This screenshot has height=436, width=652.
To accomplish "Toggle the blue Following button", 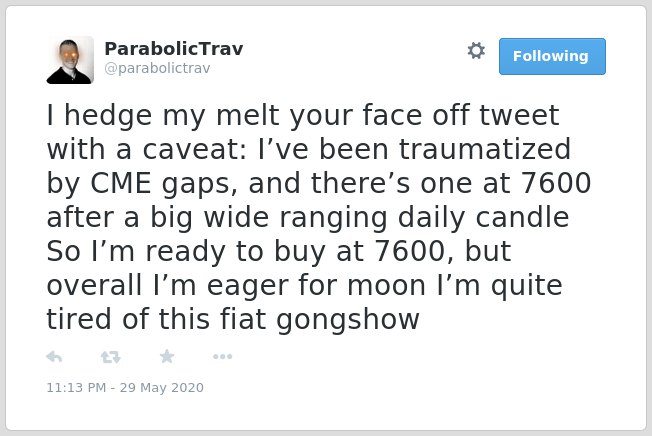I will point(552,57).
